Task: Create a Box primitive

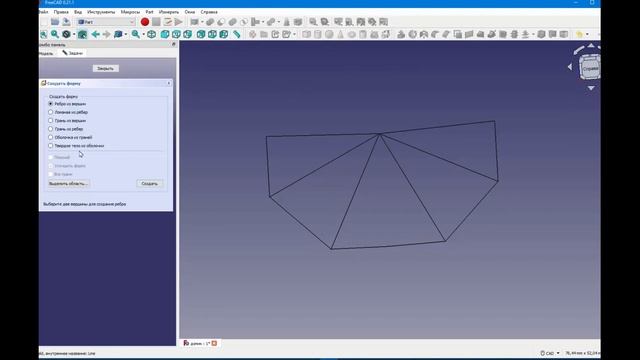Action: point(307,34)
